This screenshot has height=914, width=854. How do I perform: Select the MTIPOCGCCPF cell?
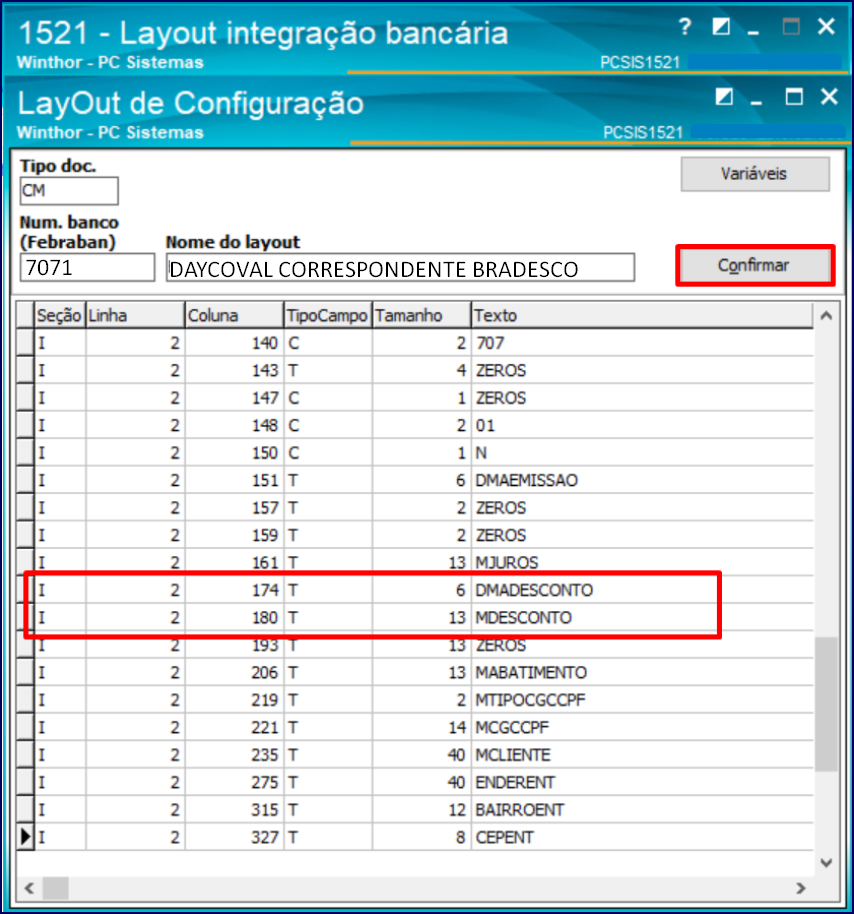click(x=641, y=699)
